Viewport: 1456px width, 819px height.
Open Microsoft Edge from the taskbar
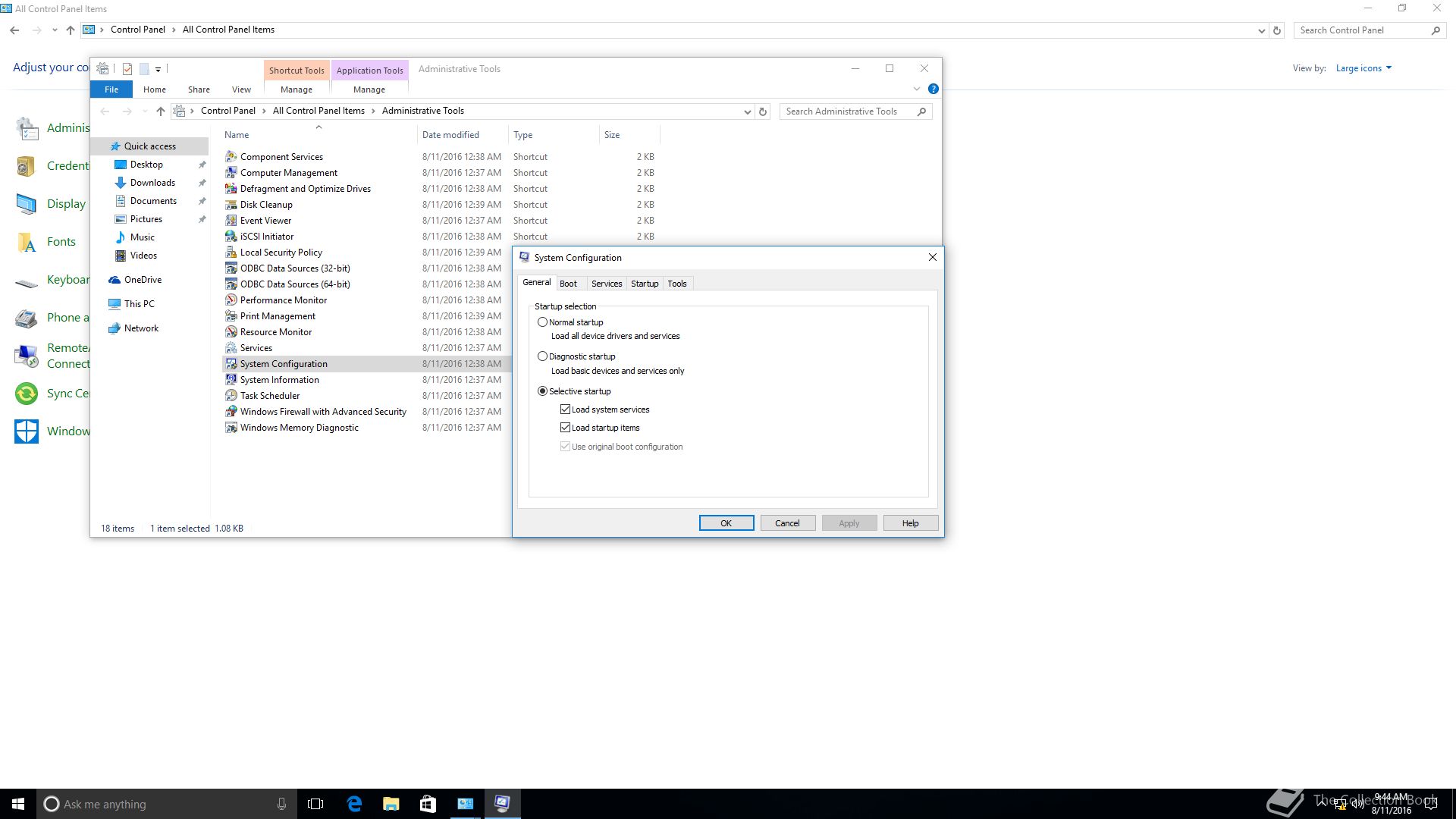click(354, 804)
